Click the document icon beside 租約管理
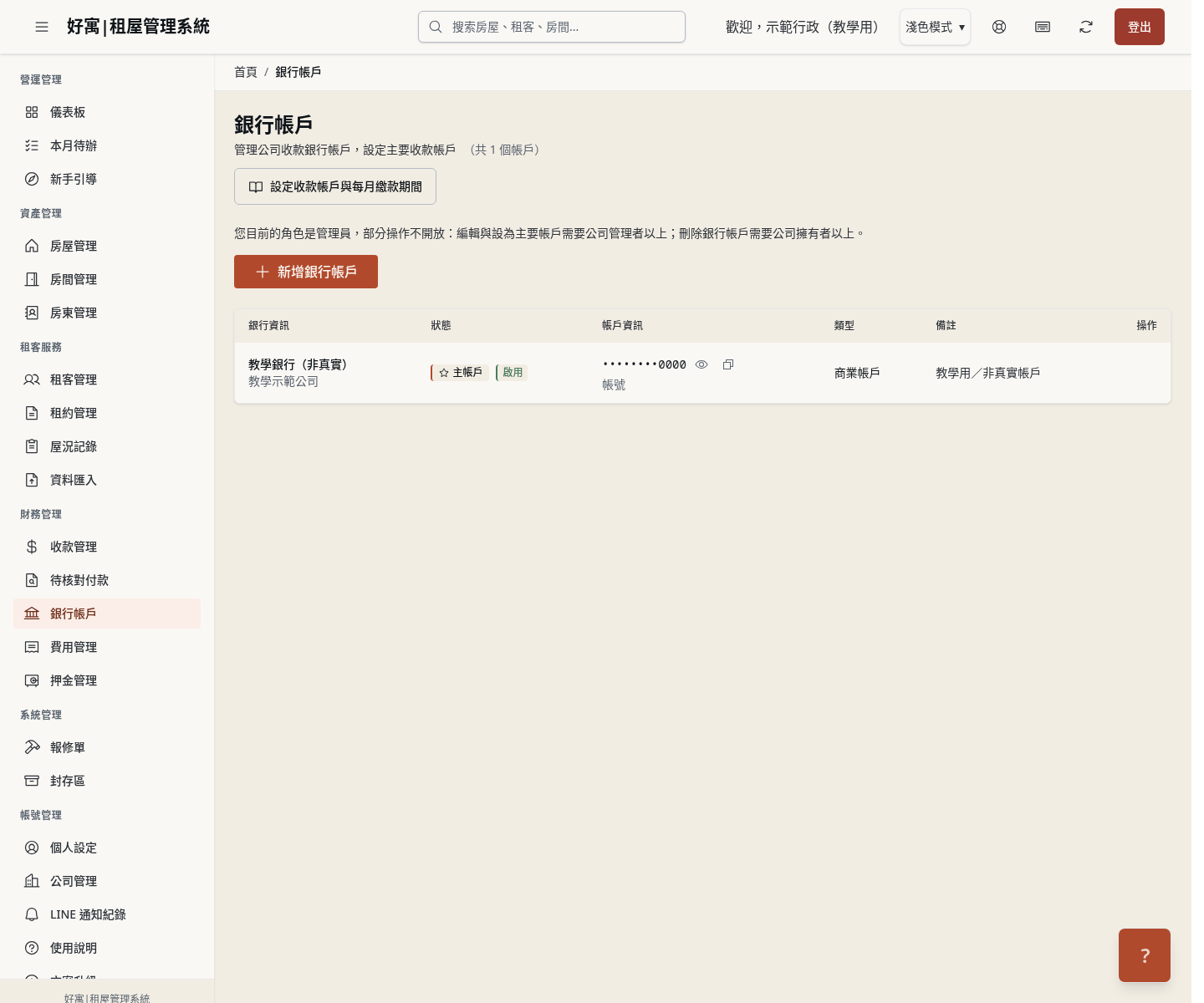The width and height of the screenshot is (1204, 1003). click(x=32, y=413)
